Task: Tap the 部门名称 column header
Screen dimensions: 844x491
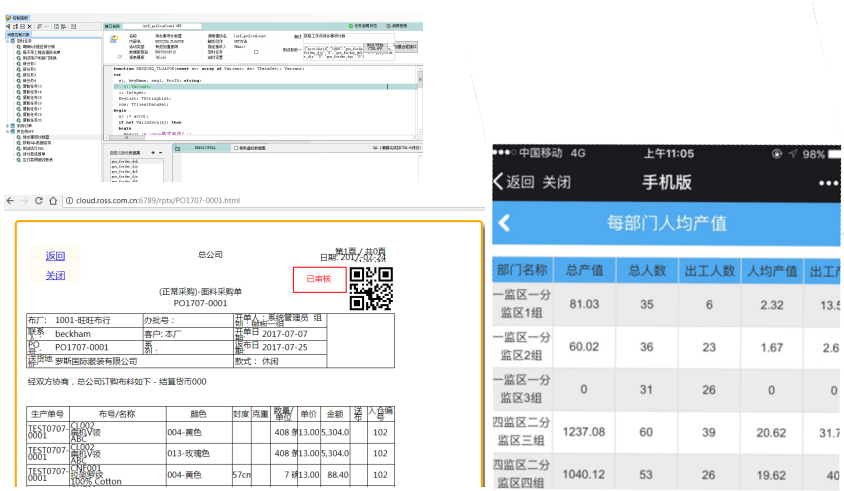Action: point(522,270)
